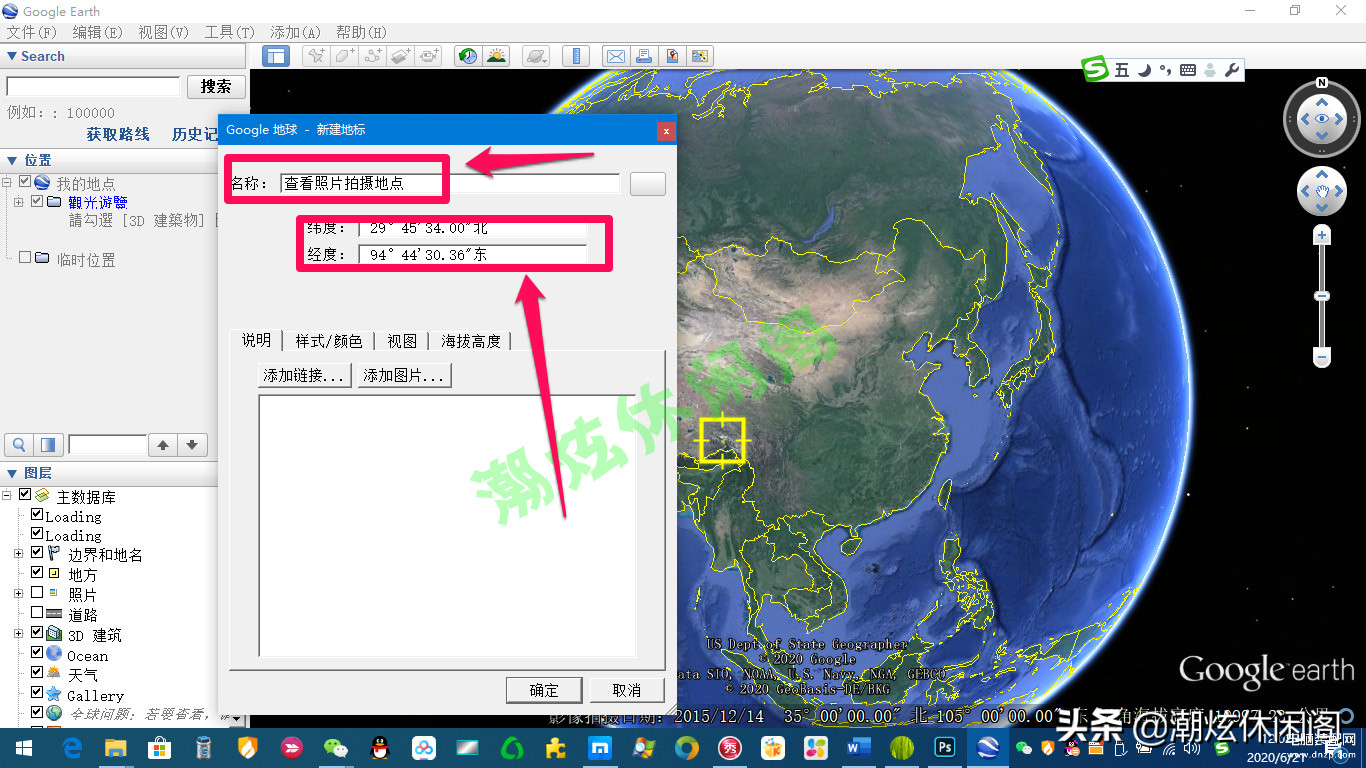Click the save image toolbar icon
Screen dimensions: 1366x768
pyautogui.click(x=672, y=56)
